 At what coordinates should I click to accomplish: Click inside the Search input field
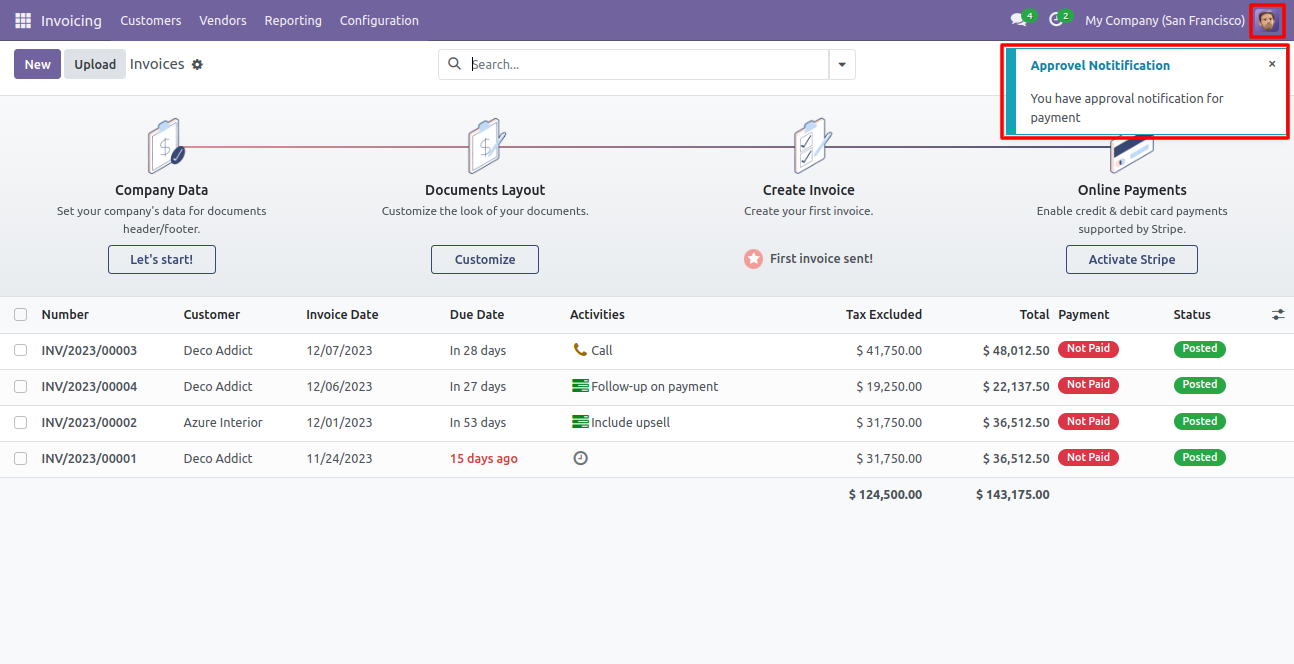pyautogui.click(x=645, y=64)
